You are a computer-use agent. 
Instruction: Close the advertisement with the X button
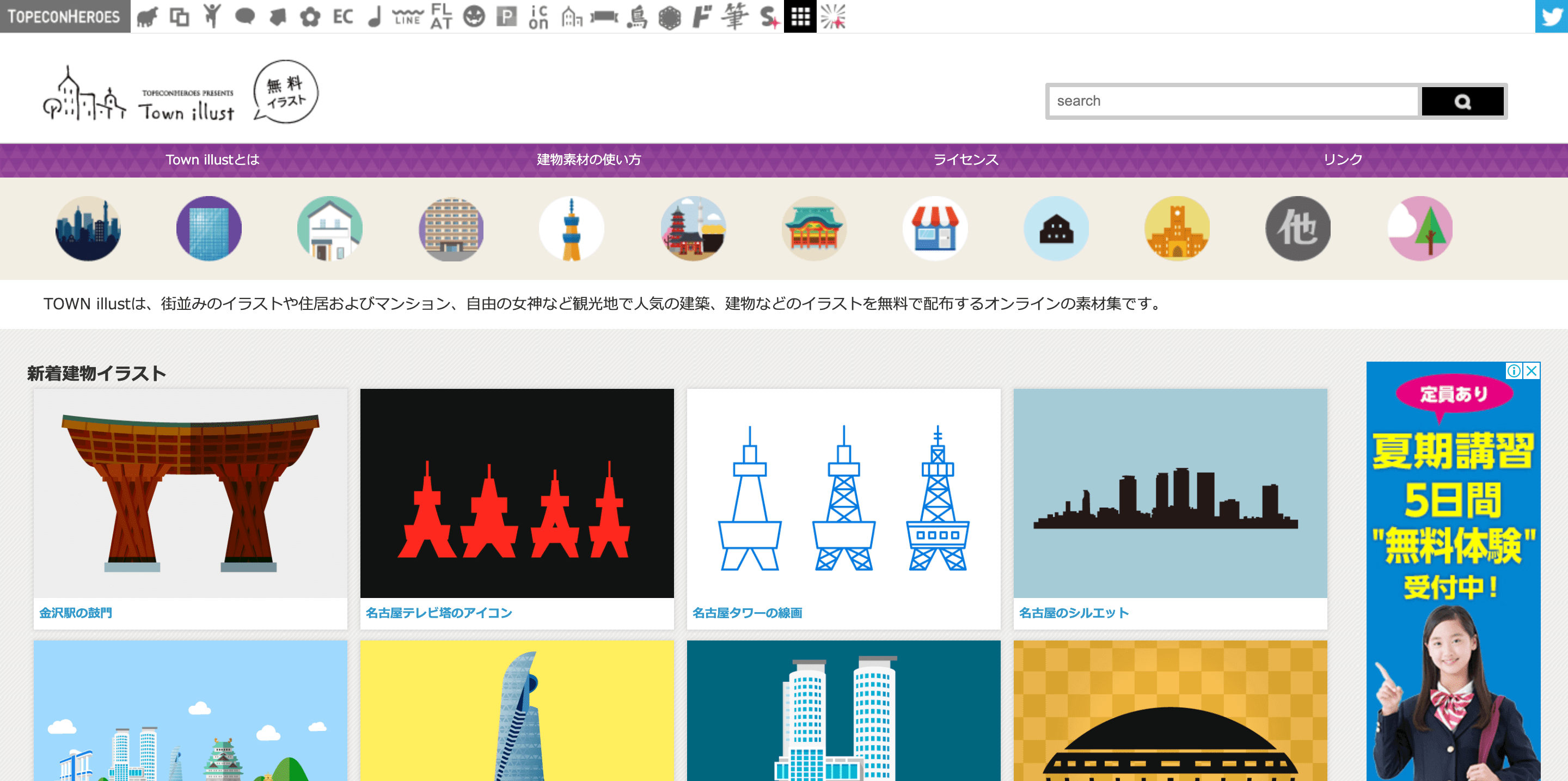coord(1532,371)
